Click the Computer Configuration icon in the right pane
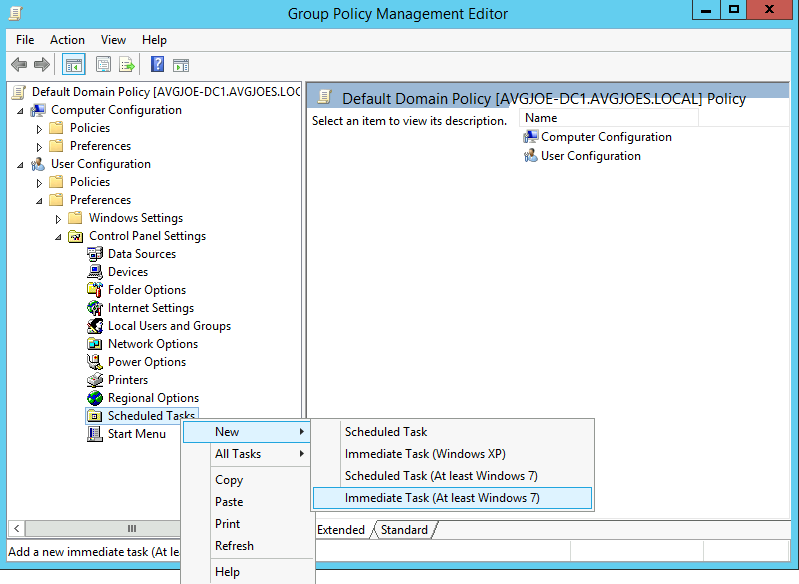The height and width of the screenshot is (584, 799). 530,137
